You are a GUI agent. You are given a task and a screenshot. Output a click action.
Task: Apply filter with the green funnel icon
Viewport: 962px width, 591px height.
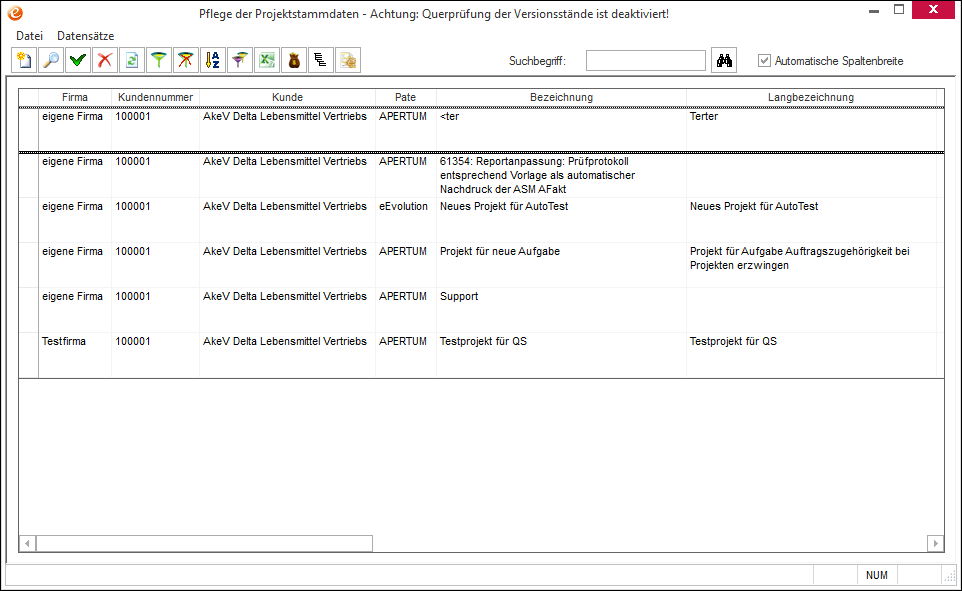pyautogui.click(x=160, y=60)
